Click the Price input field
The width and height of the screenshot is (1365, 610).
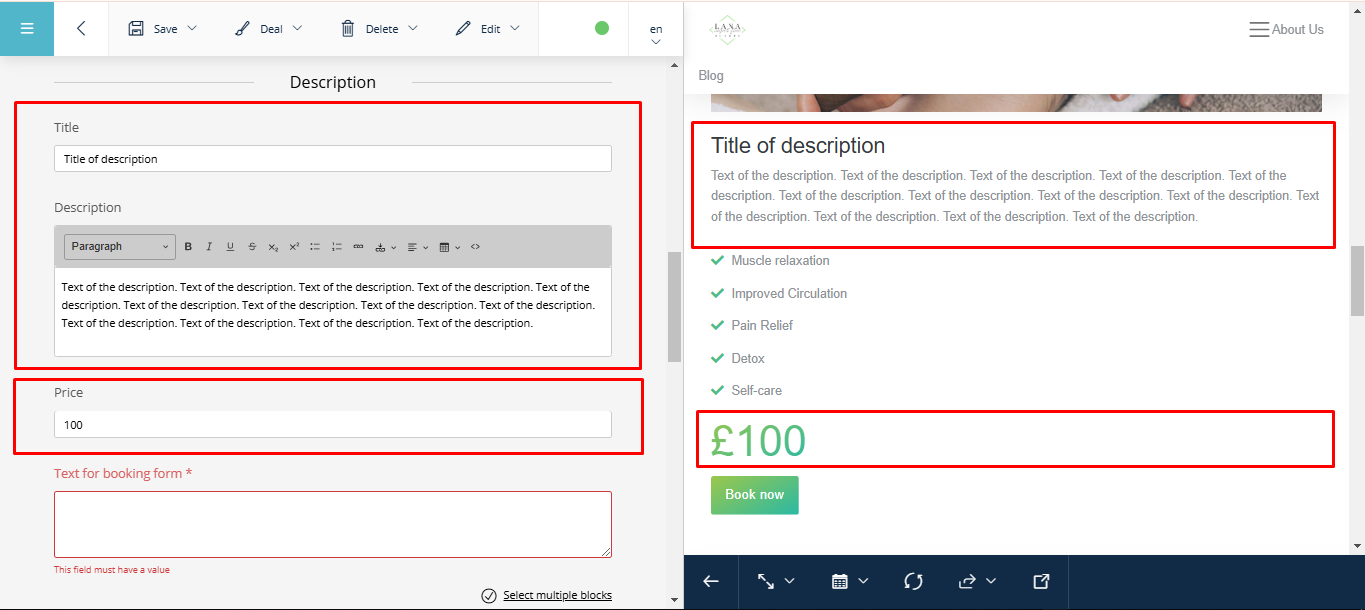332,425
